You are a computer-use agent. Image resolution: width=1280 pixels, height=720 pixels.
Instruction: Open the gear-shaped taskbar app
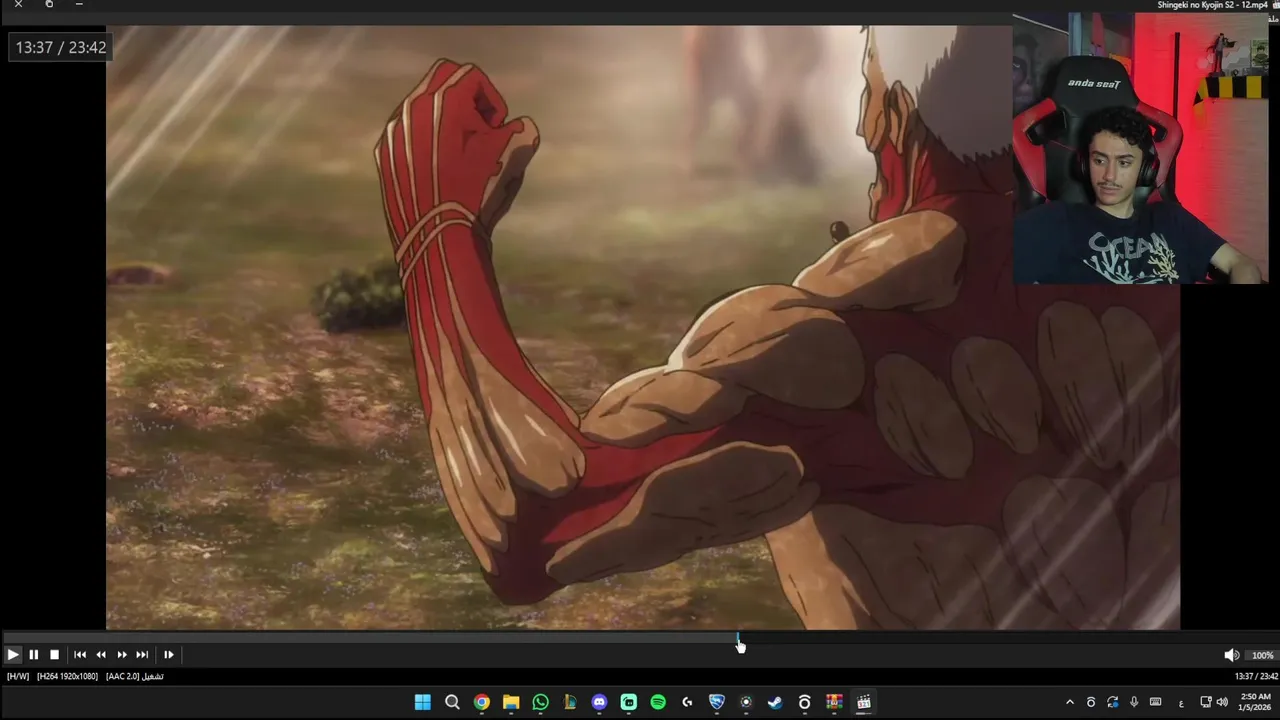click(x=745, y=702)
